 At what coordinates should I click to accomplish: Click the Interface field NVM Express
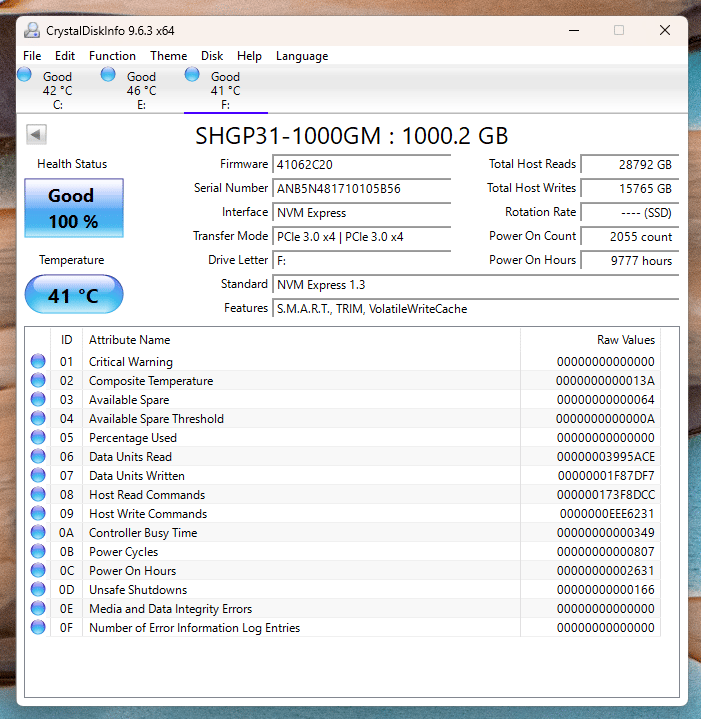pyautogui.click(x=361, y=213)
